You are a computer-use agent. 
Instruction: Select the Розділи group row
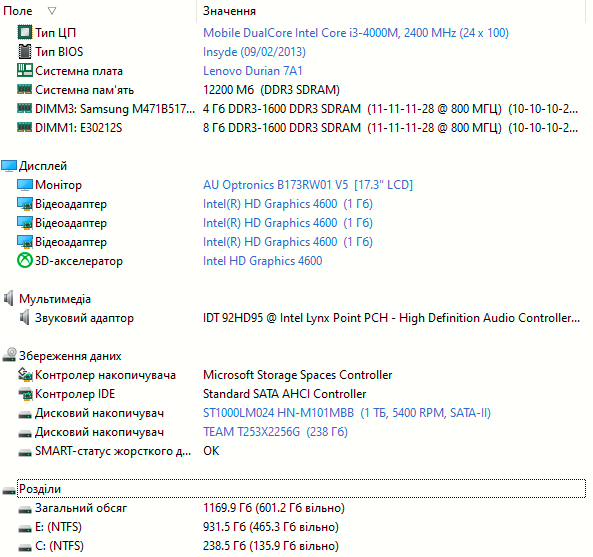(x=301, y=489)
